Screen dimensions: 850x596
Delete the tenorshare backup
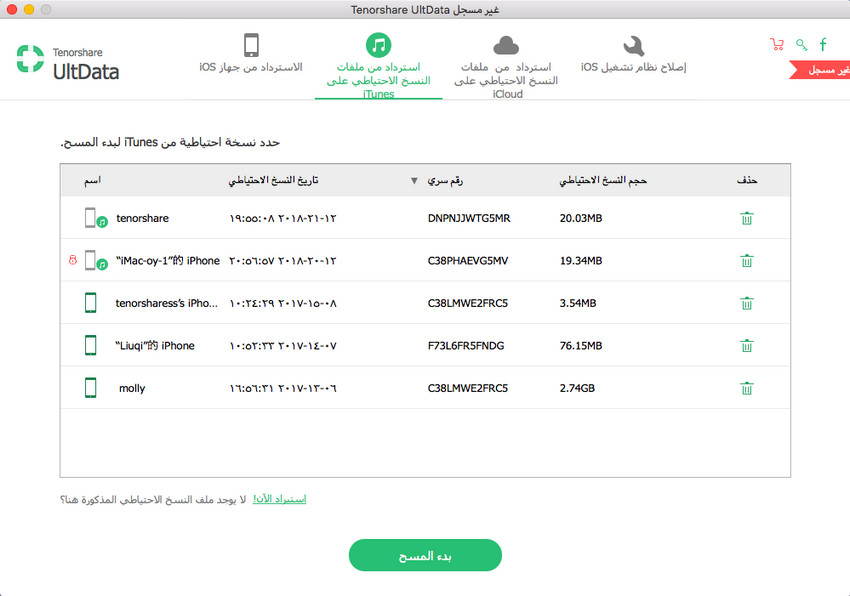tap(746, 218)
